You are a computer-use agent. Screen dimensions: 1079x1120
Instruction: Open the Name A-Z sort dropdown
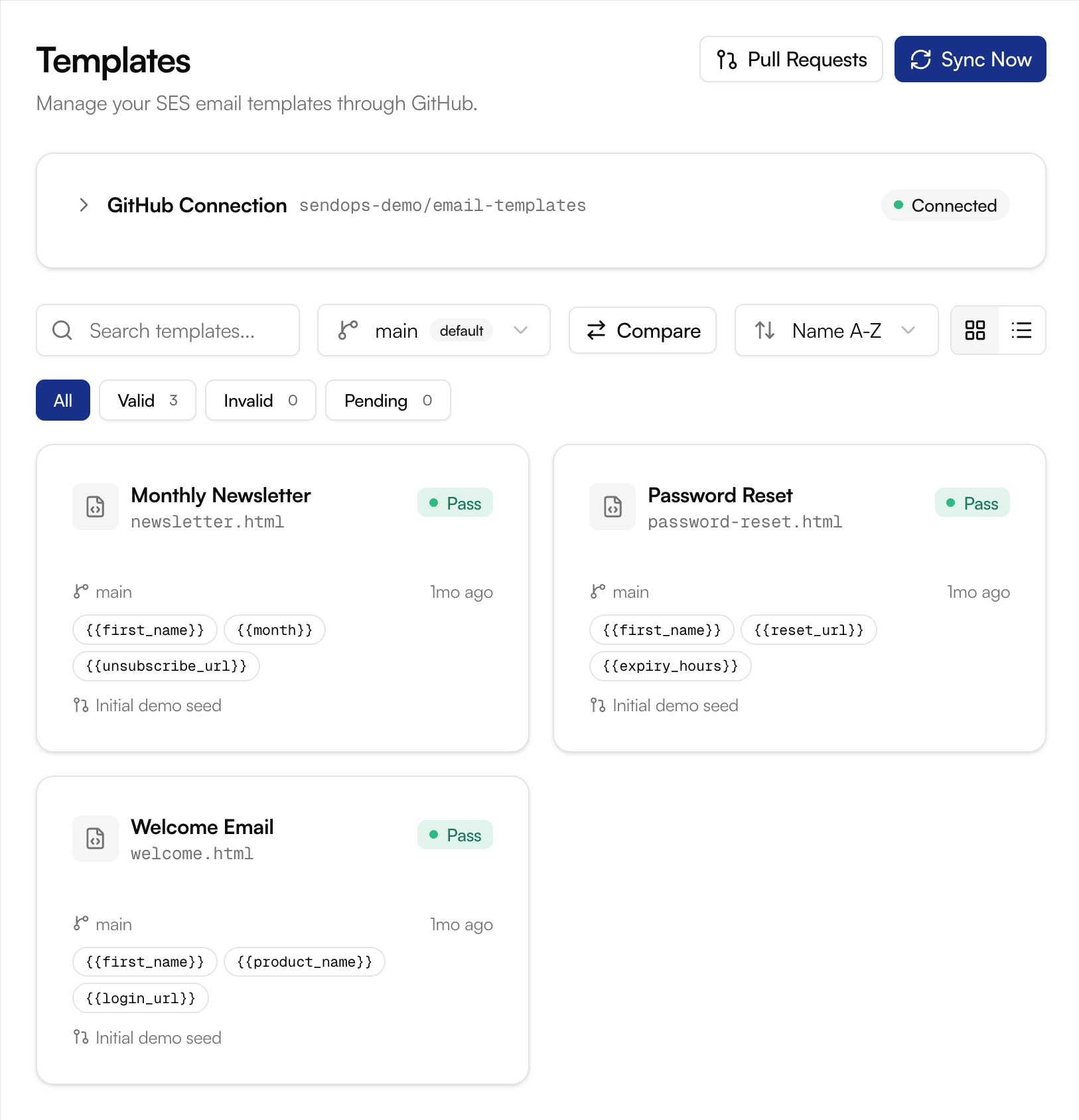[x=836, y=330]
